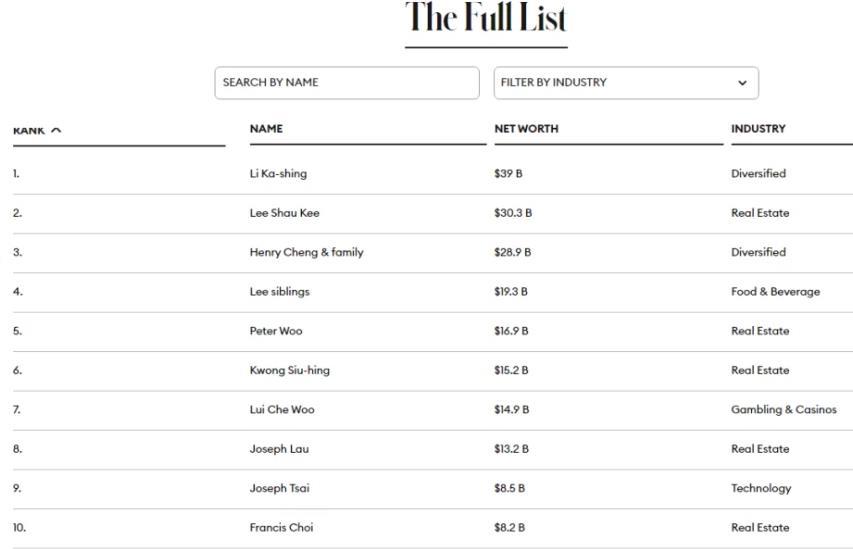This screenshot has width=853, height=549.
Task: Open Francis Choi's profile
Action: [x=281, y=528]
